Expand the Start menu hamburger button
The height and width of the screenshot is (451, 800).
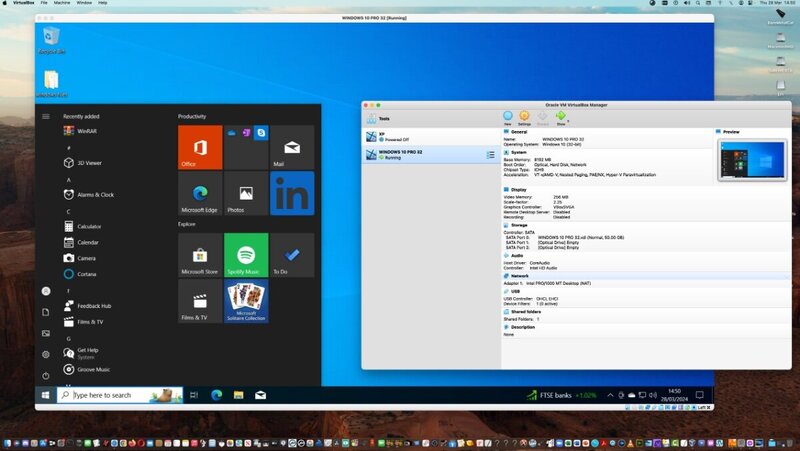coord(46,116)
